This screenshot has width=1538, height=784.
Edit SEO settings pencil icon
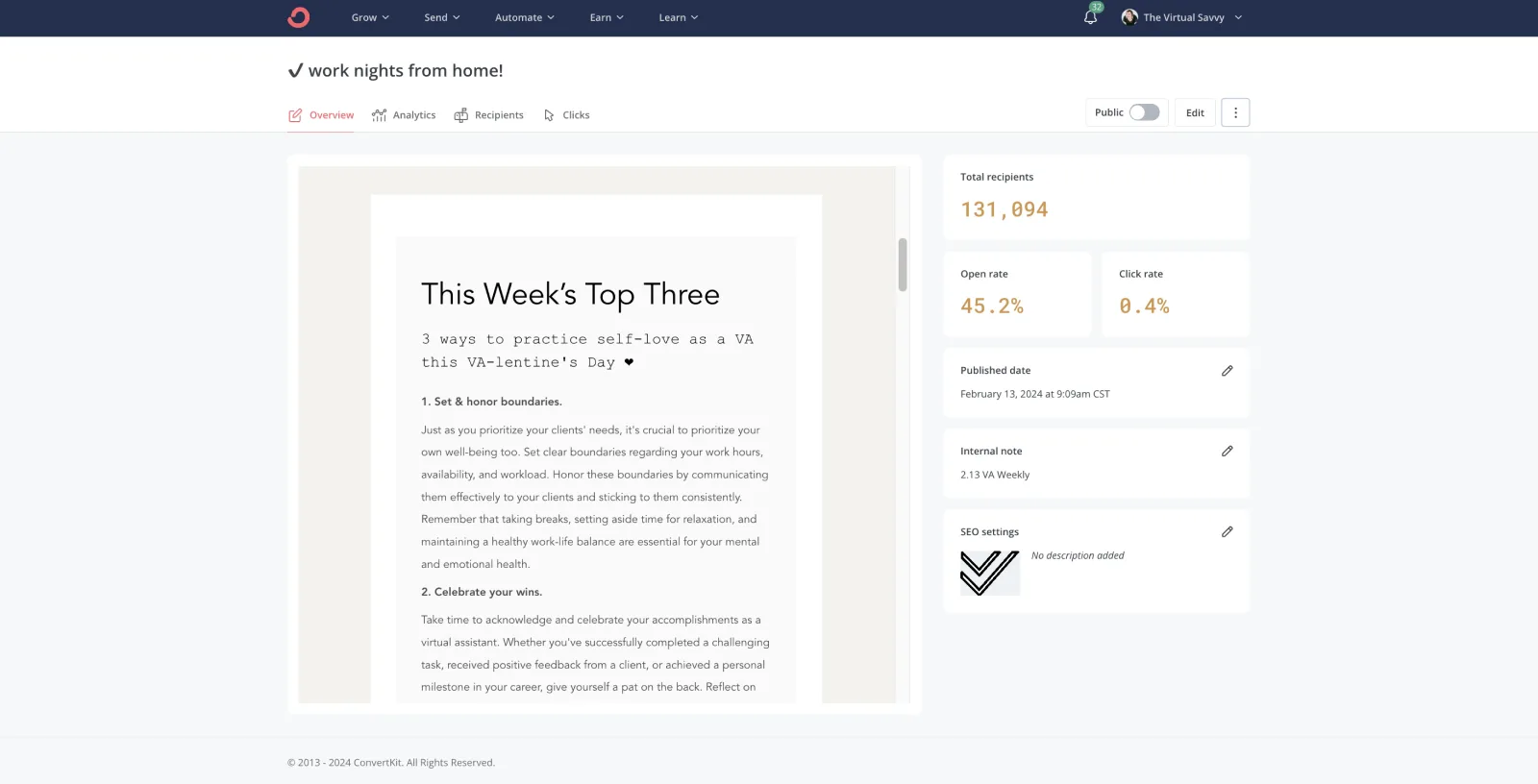(1227, 532)
